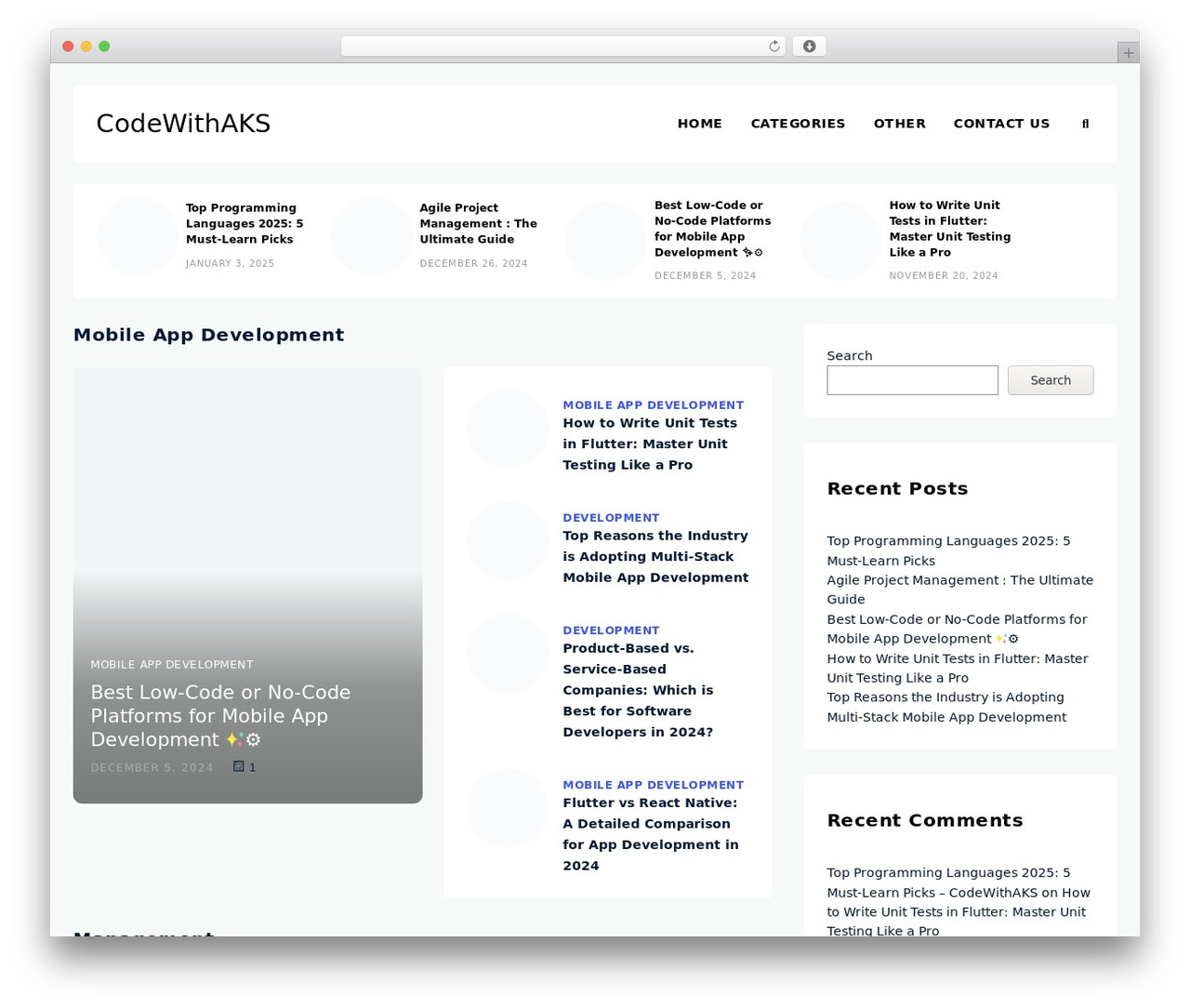The height and width of the screenshot is (1008, 1190).
Task: Click Mobile App Development category above Flutter vs React Native
Action: pyautogui.click(x=653, y=785)
